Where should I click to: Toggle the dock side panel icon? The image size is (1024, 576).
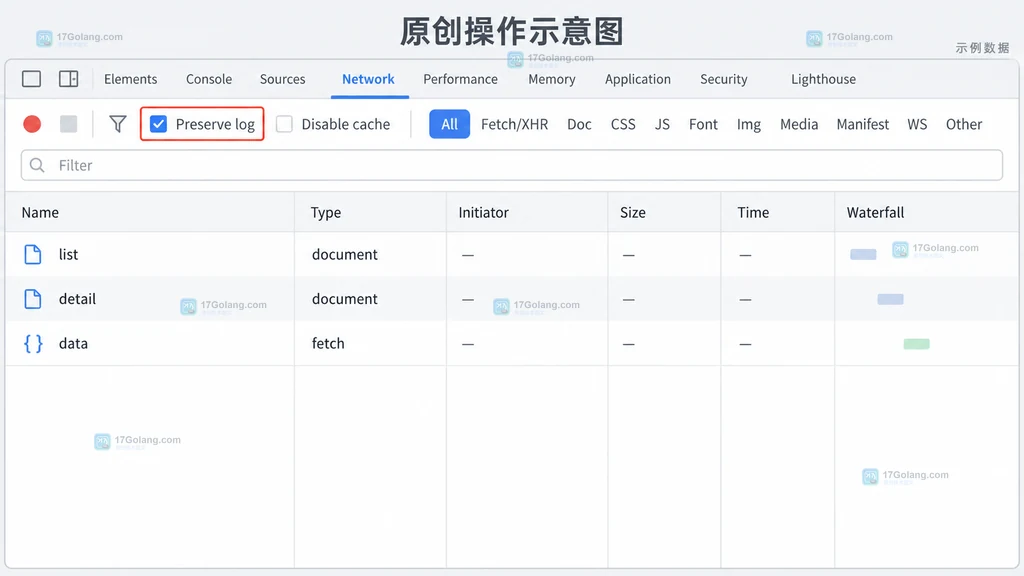point(69,79)
